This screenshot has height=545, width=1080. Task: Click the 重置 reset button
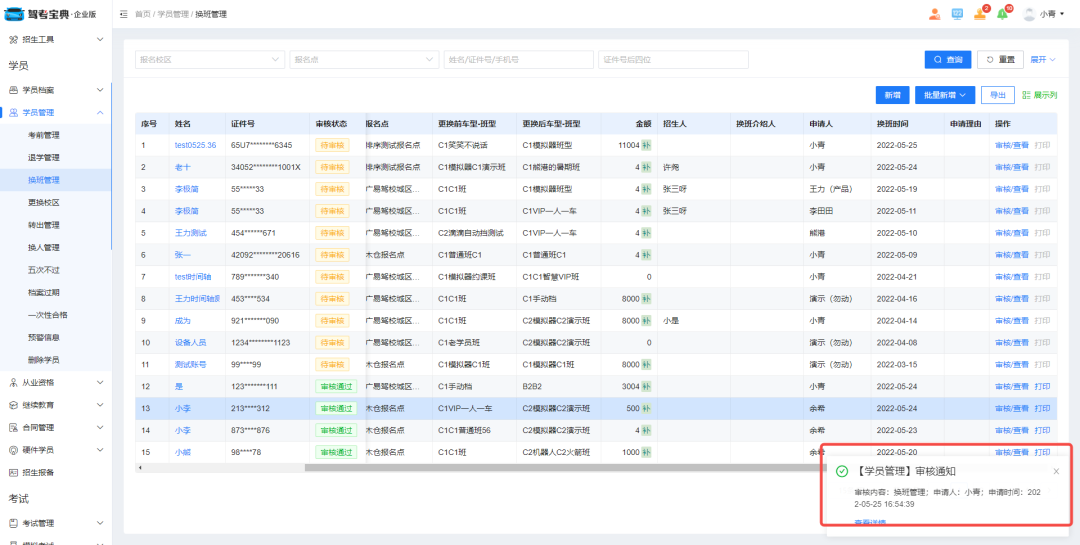(x=1000, y=60)
